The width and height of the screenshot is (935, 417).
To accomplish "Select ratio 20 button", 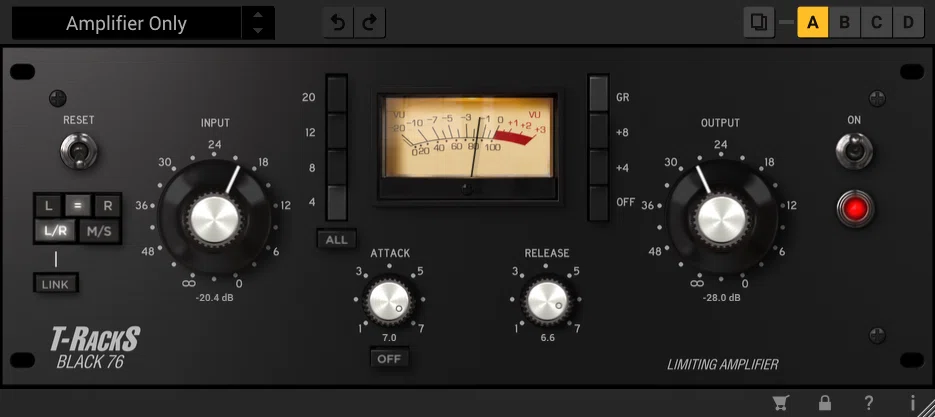I will pyautogui.click(x=336, y=95).
